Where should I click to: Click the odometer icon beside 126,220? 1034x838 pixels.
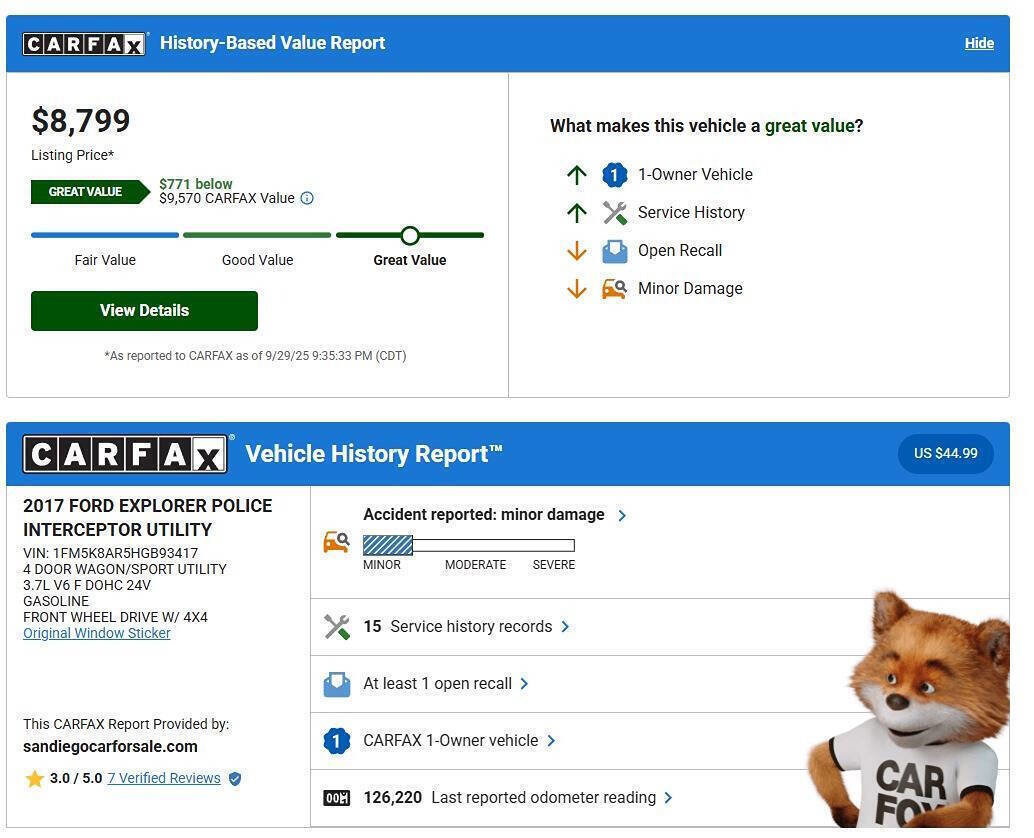[x=337, y=798]
